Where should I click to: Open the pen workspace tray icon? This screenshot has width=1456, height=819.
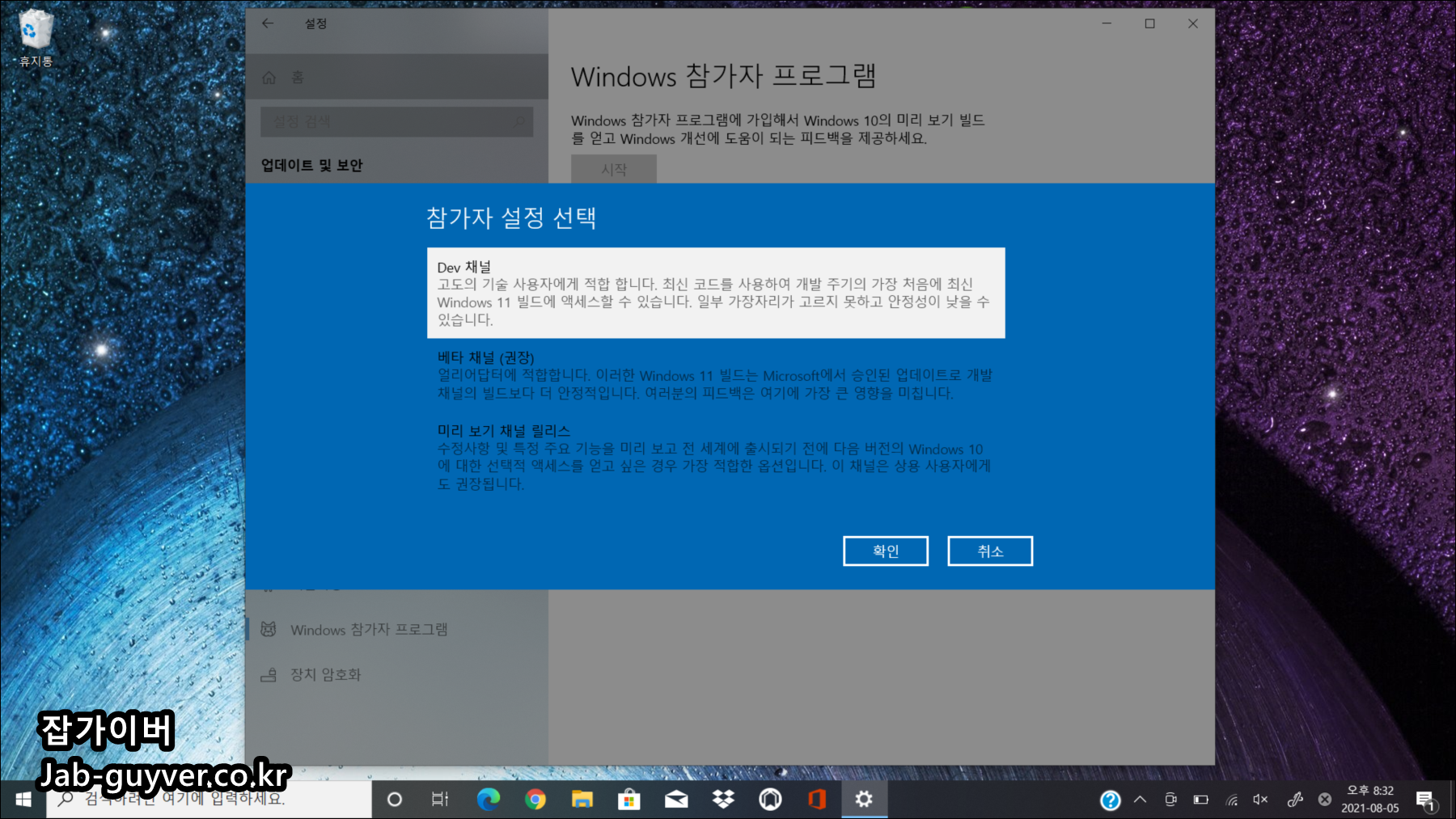[x=1295, y=800]
